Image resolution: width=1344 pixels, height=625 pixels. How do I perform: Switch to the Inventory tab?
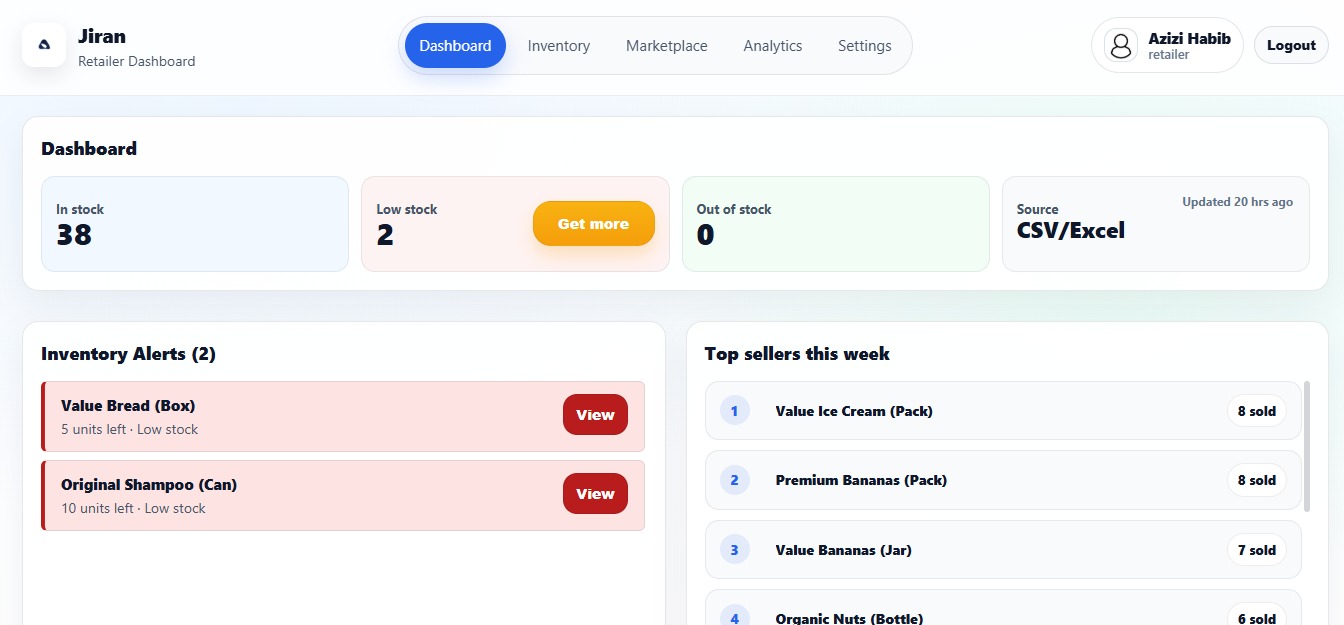558,46
